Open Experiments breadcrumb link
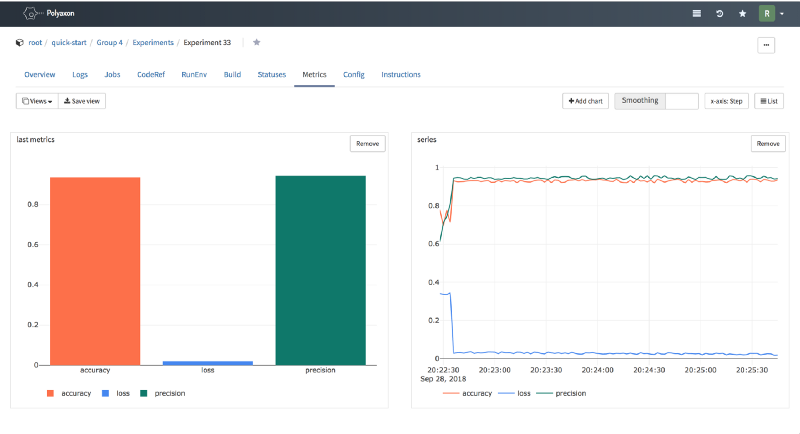Image resolution: width=800 pixels, height=434 pixels. [x=153, y=43]
